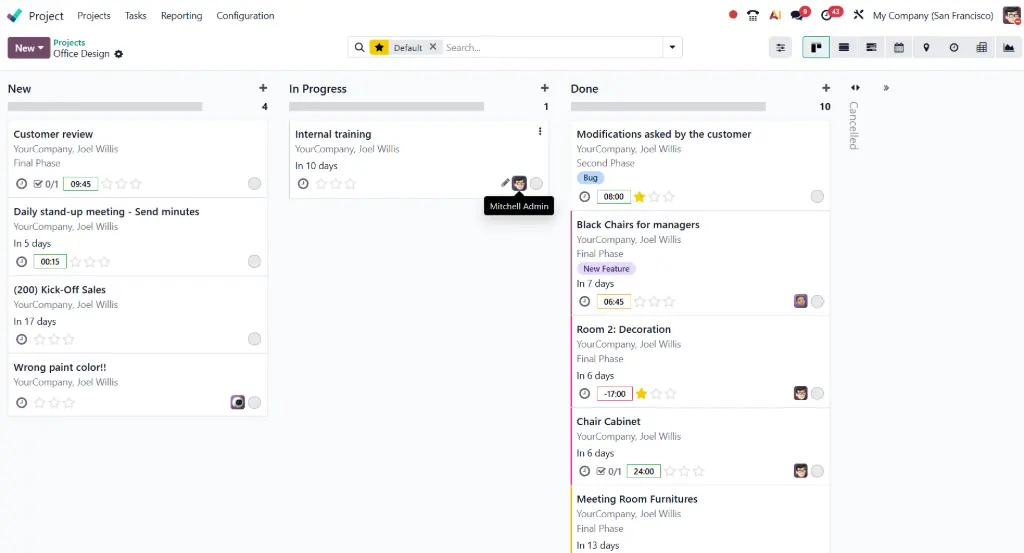Open the AI assistant icon
Image resolution: width=1024 pixels, height=553 pixels.
point(775,15)
